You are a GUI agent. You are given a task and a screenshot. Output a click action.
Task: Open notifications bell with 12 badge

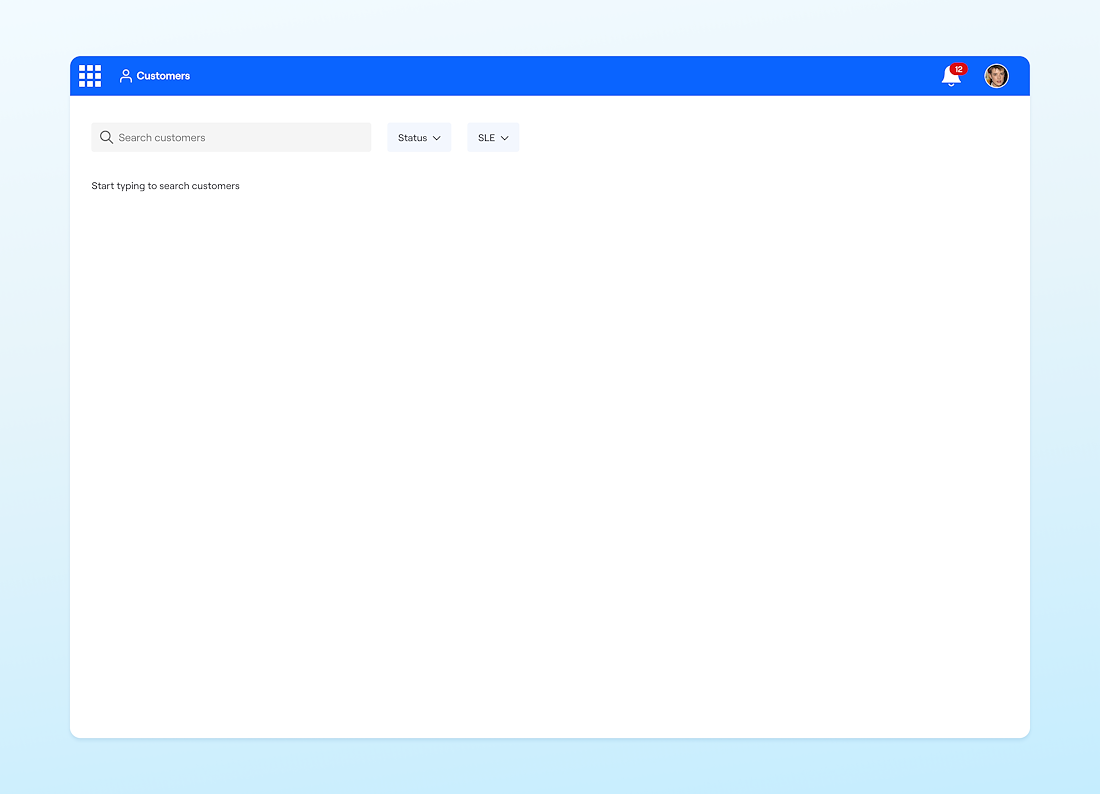(x=953, y=75)
